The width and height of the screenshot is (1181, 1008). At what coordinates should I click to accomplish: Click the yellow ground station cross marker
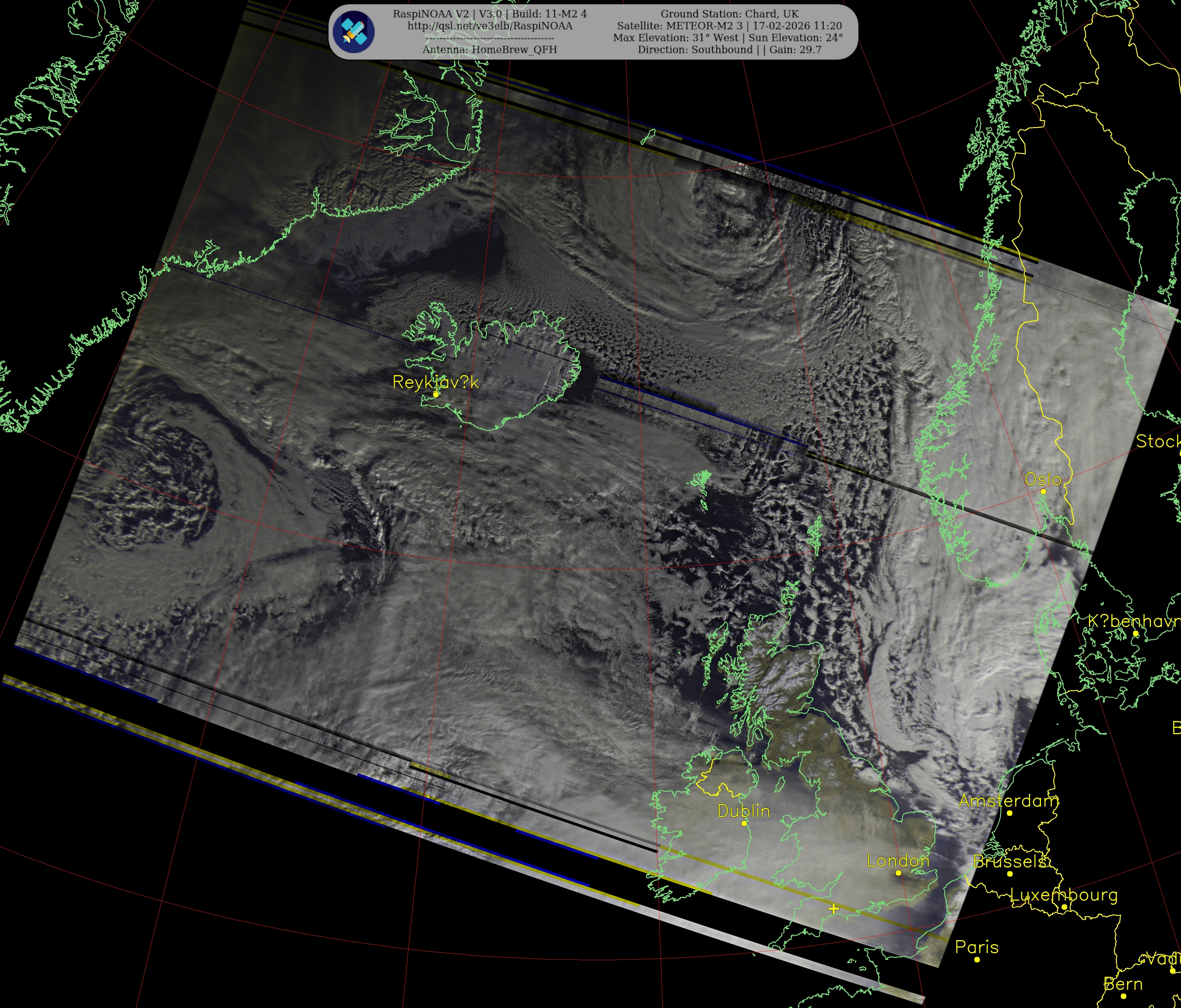pos(833,908)
